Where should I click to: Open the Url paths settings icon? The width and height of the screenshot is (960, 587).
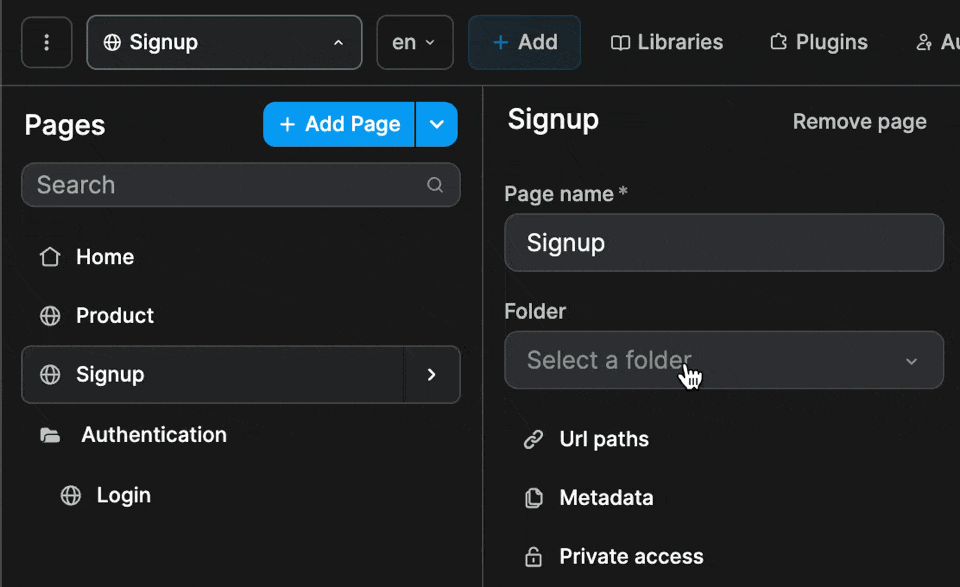click(x=532, y=439)
